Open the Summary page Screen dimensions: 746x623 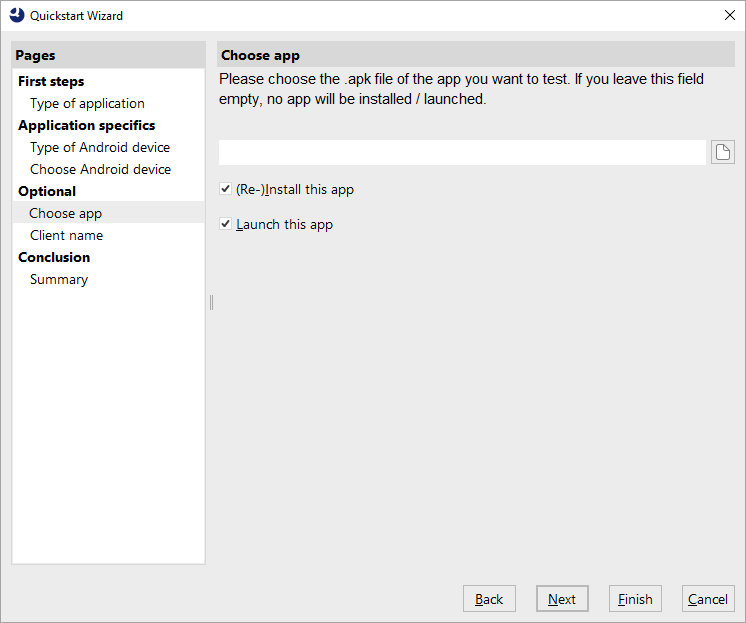(x=59, y=279)
